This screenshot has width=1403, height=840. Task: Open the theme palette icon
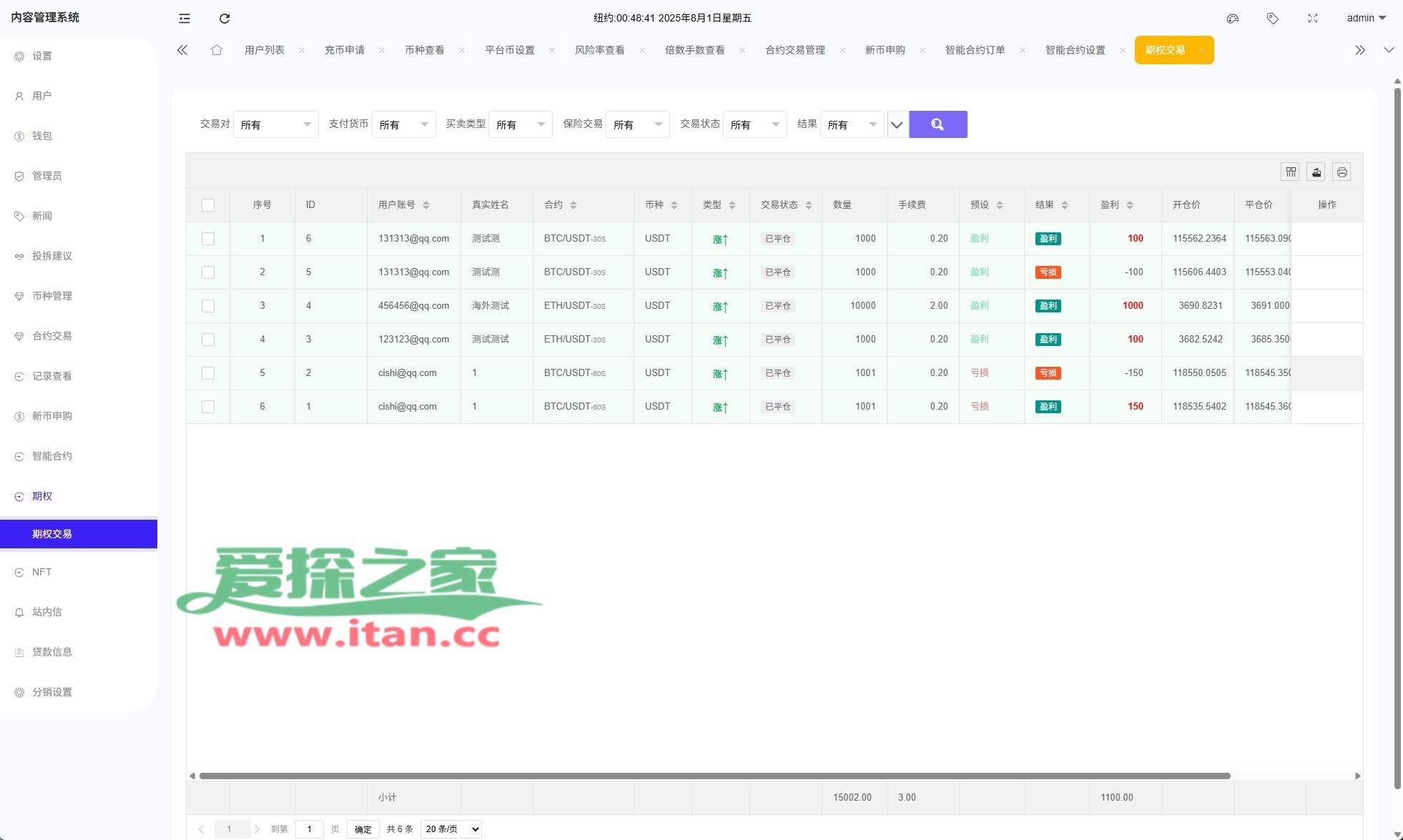click(1233, 19)
